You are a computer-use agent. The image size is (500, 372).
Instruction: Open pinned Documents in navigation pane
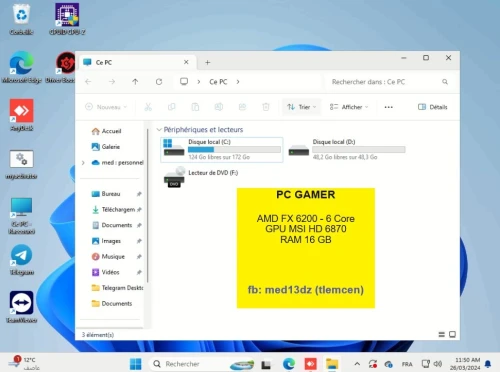(x=117, y=225)
